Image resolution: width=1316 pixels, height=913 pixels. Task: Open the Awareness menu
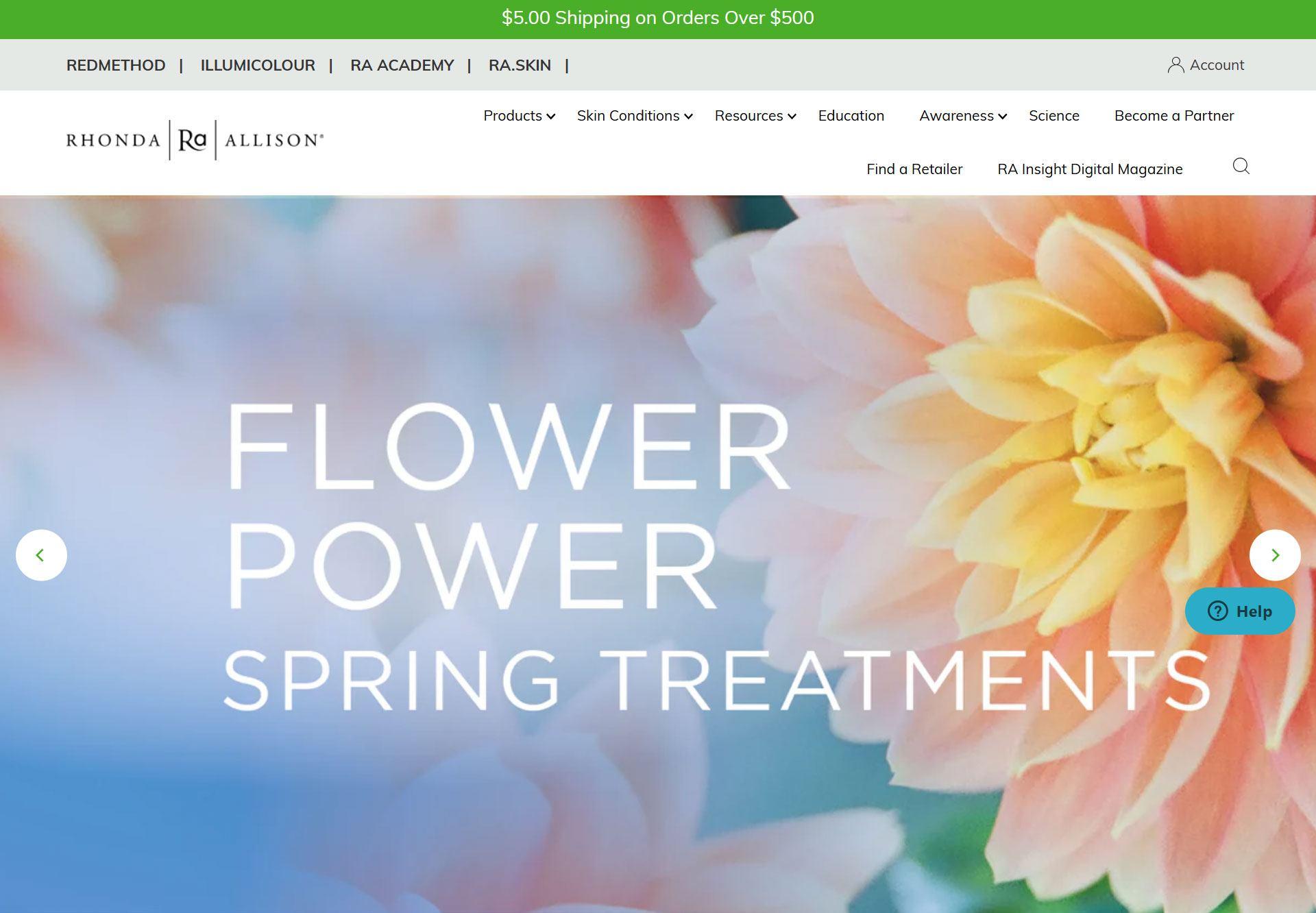pos(956,116)
